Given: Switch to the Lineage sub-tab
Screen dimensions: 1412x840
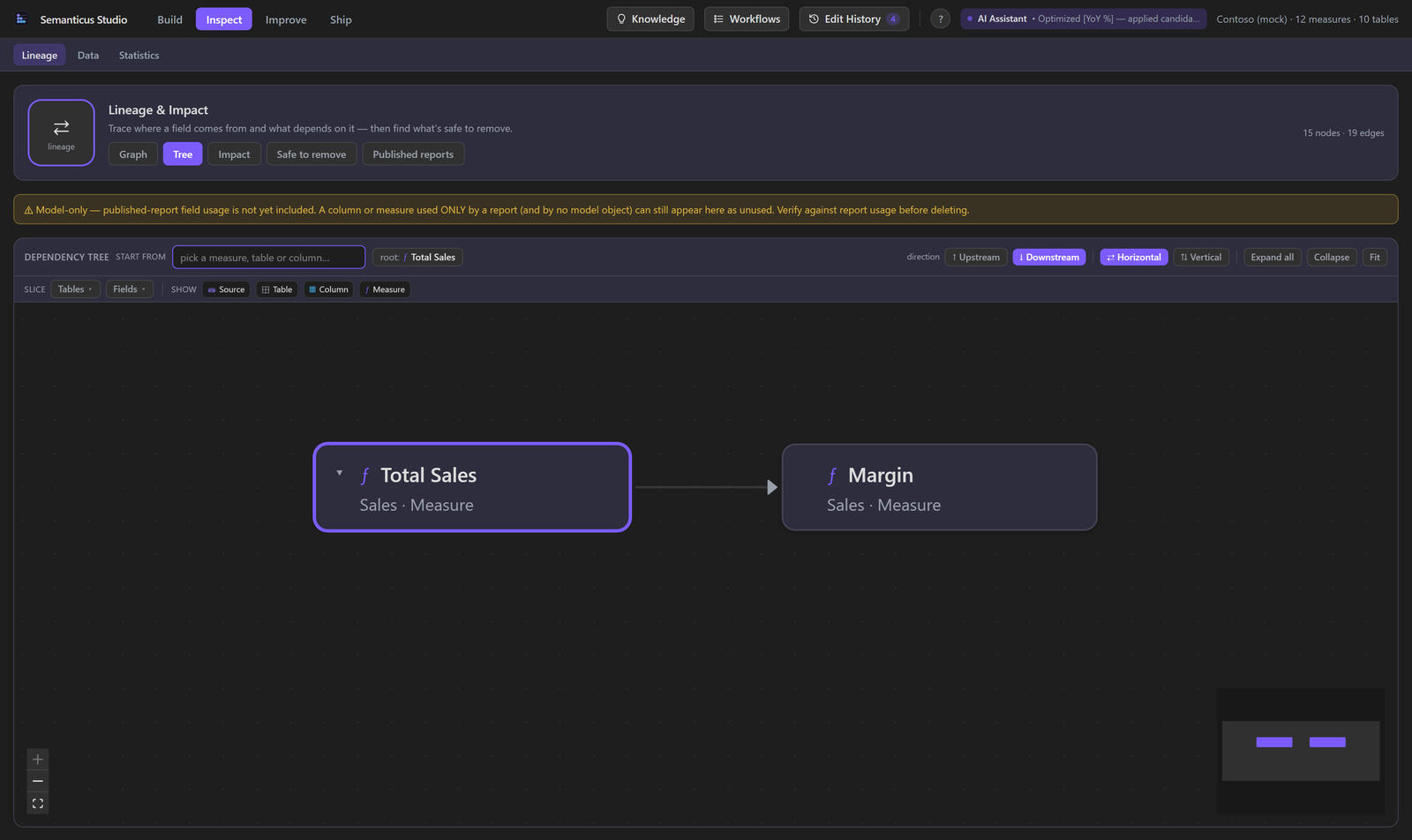Looking at the screenshot, I should coord(40,55).
